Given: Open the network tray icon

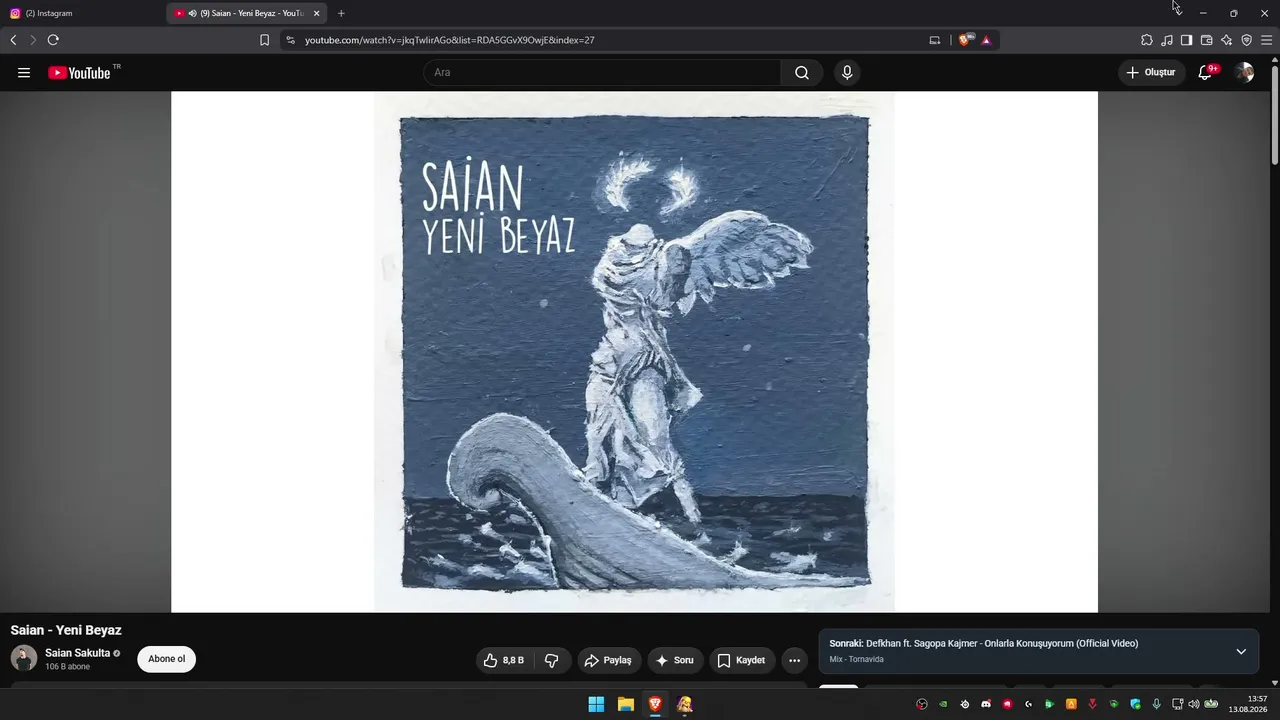Looking at the screenshot, I should (1177, 704).
